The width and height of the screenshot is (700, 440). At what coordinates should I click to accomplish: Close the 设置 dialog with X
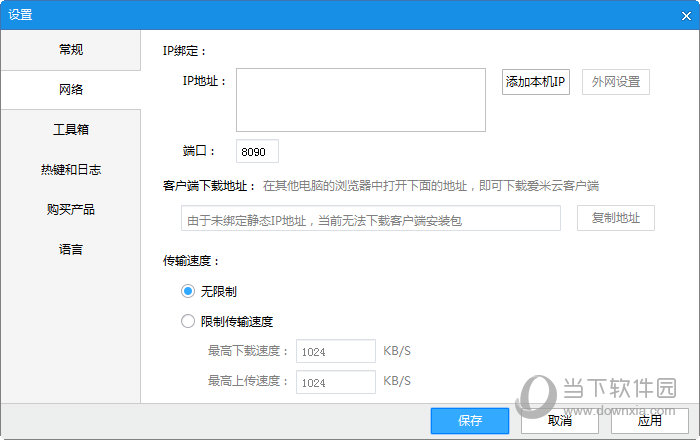point(686,16)
